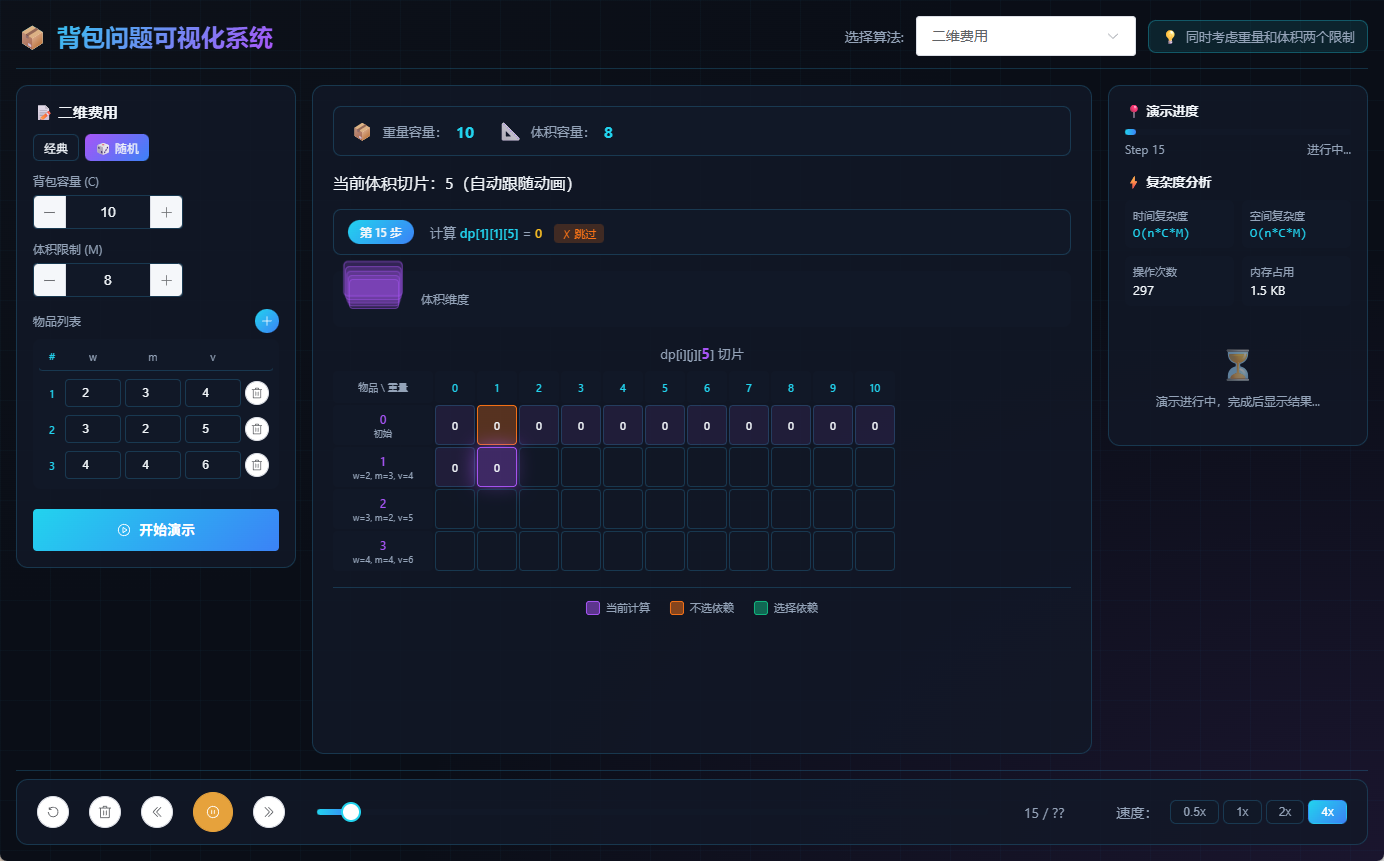Screen dimensions: 1384x861
Task: Edit item 1 weight field
Action: point(93,393)
